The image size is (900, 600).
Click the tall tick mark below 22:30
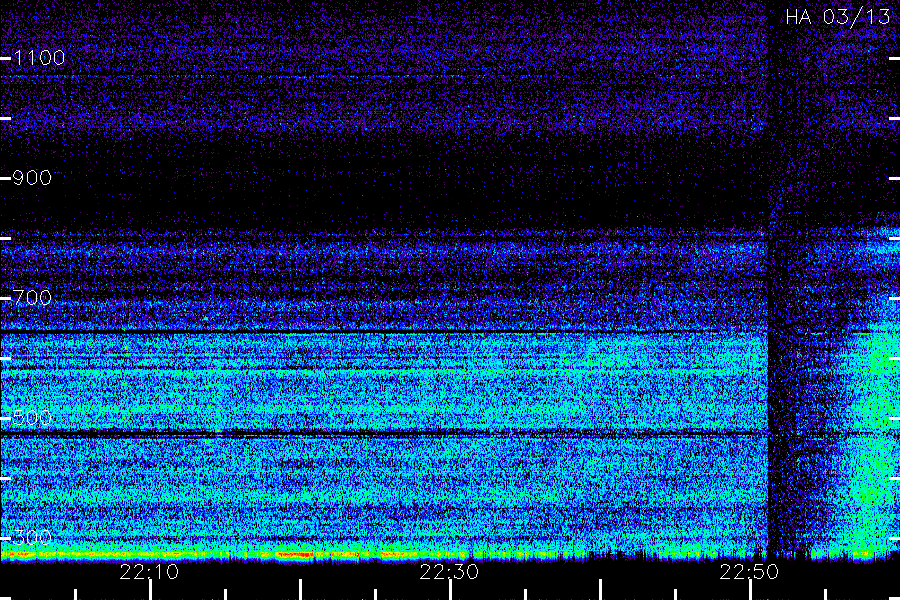tap(451, 590)
